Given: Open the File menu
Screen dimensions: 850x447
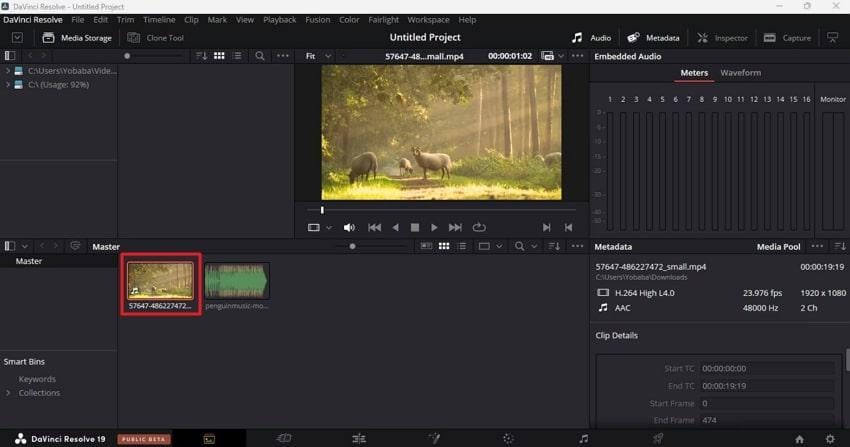Looking at the screenshot, I should click(x=78, y=20).
